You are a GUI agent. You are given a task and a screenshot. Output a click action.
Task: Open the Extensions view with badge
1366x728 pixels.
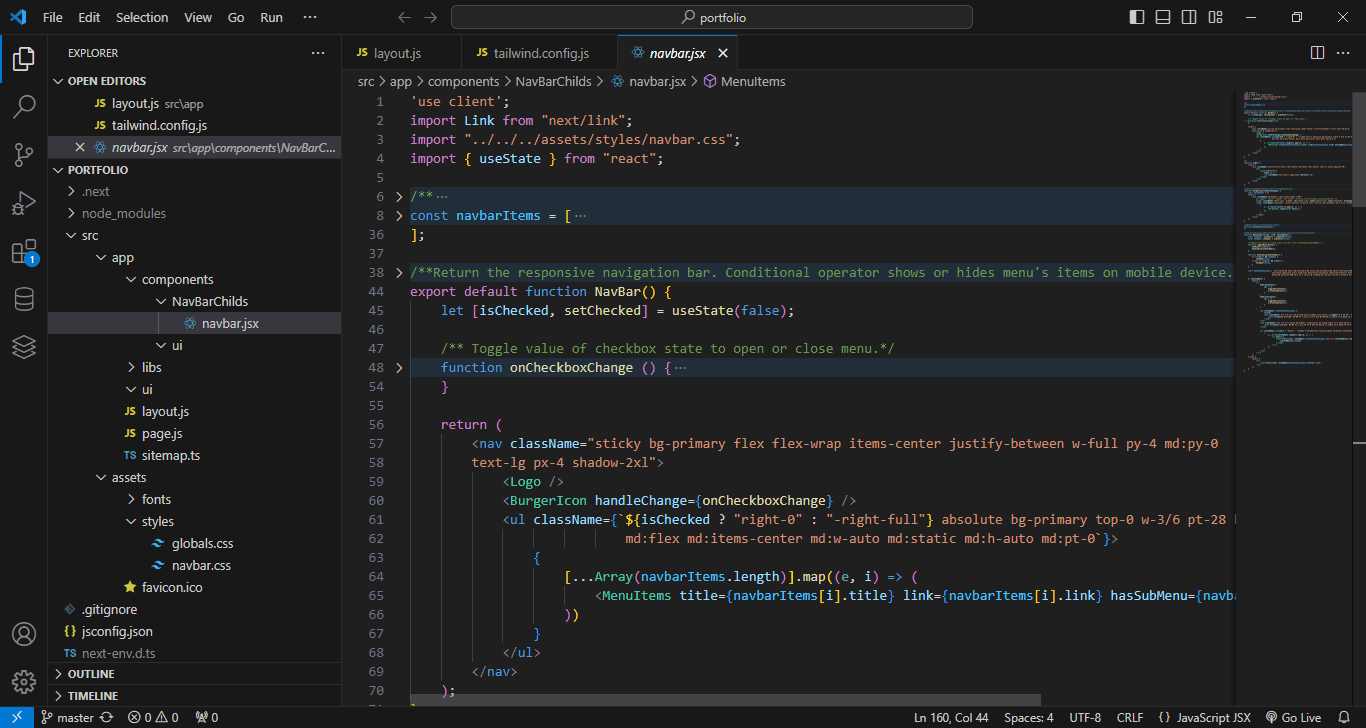coord(24,251)
